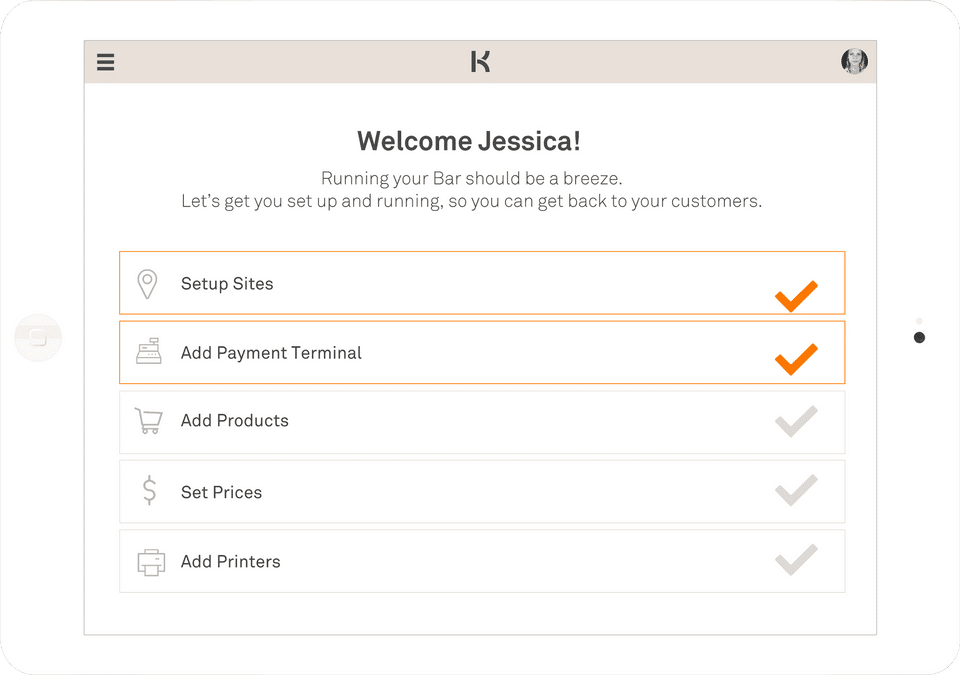Open the user profile avatar
The height and width of the screenshot is (675, 960).
point(854,62)
